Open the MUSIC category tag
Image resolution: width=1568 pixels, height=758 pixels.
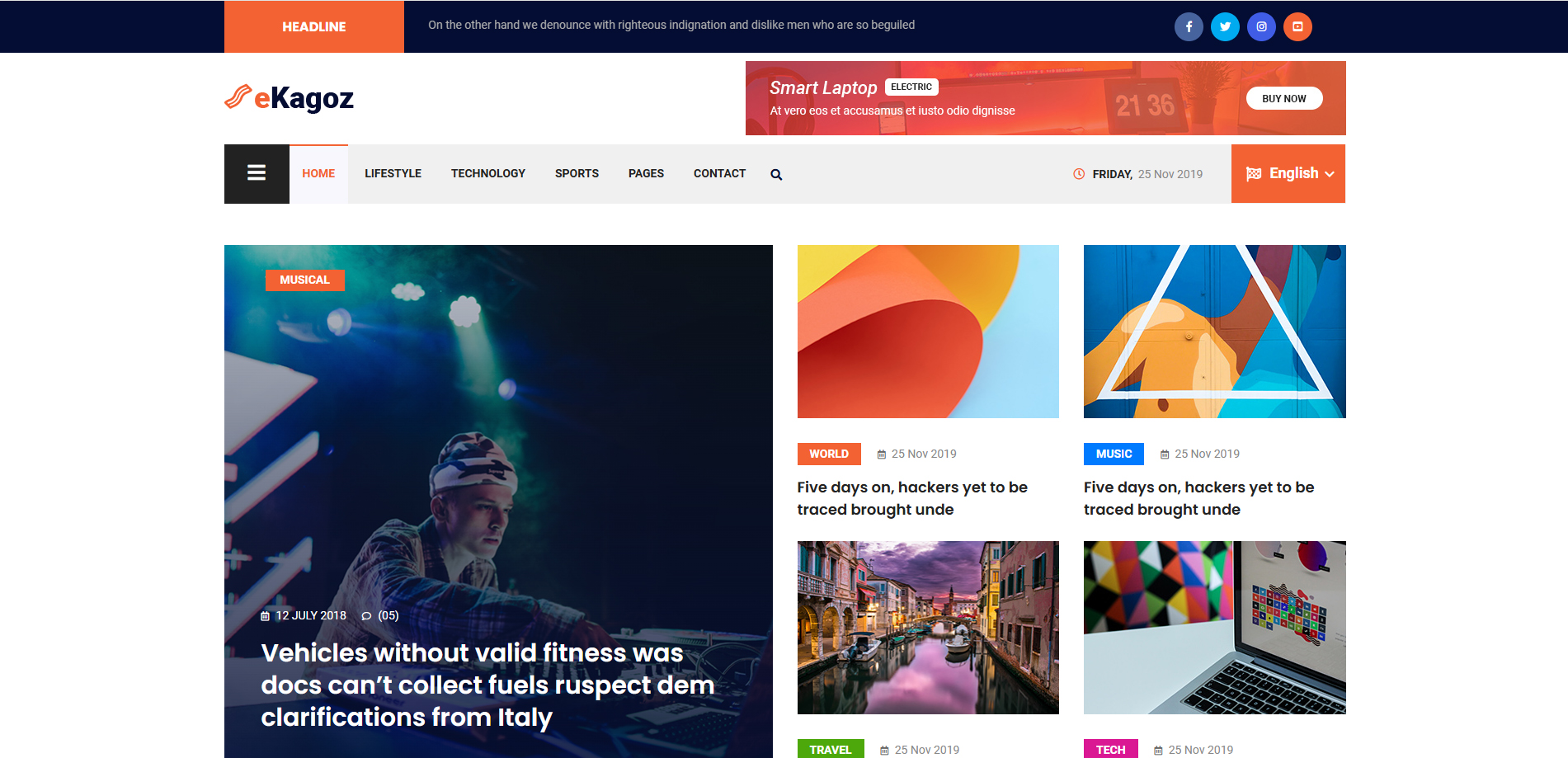point(1114,454)
